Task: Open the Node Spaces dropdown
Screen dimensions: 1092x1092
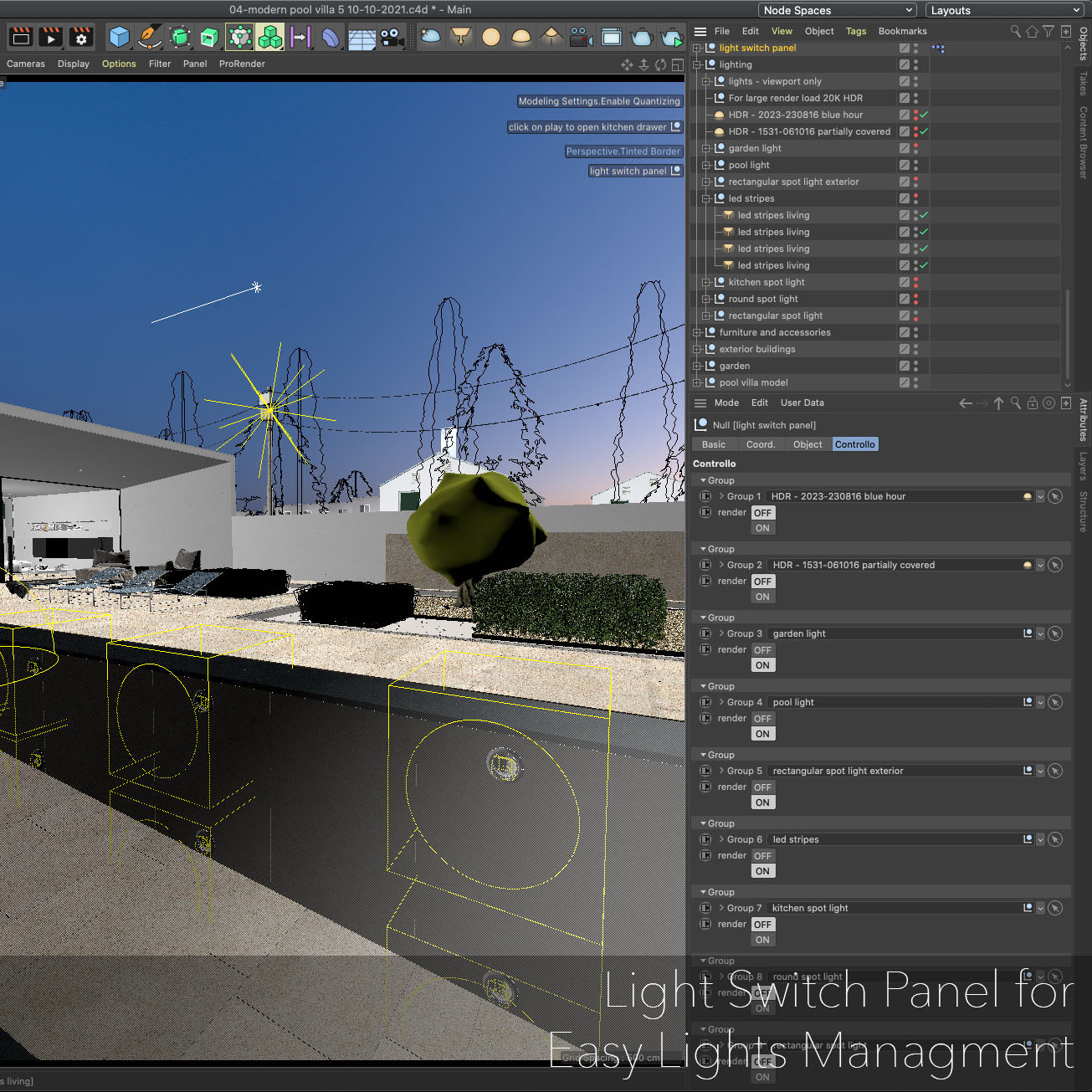Action: click(838, 10)
